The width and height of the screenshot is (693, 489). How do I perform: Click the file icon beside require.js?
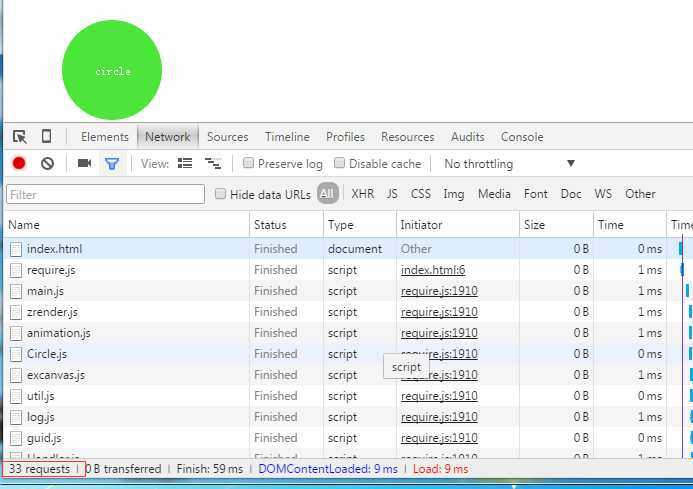click(x=16, y=270)
